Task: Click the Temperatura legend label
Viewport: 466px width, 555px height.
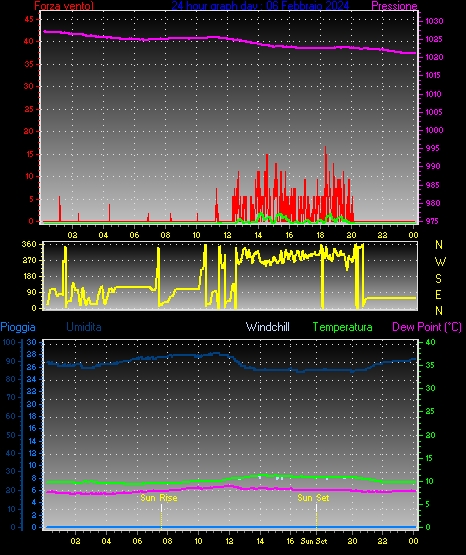Action: (x=342, y=327)
